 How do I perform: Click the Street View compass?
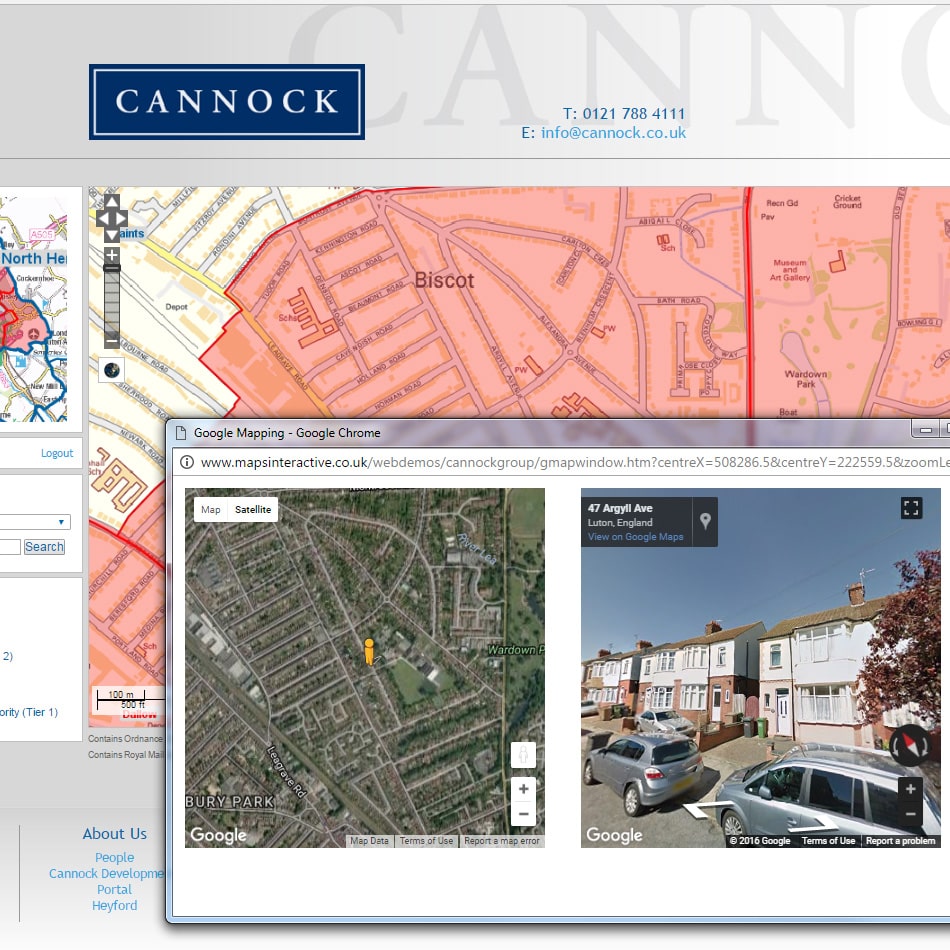pos(910,745)
